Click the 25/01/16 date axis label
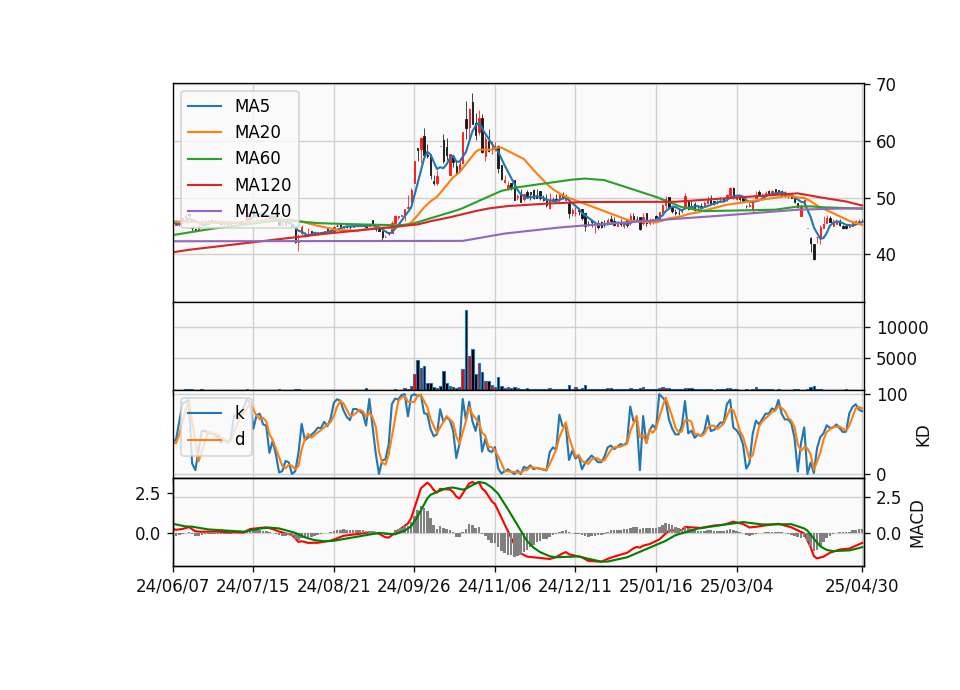Screen dimensions: 960x690 [x=656, y=586]
